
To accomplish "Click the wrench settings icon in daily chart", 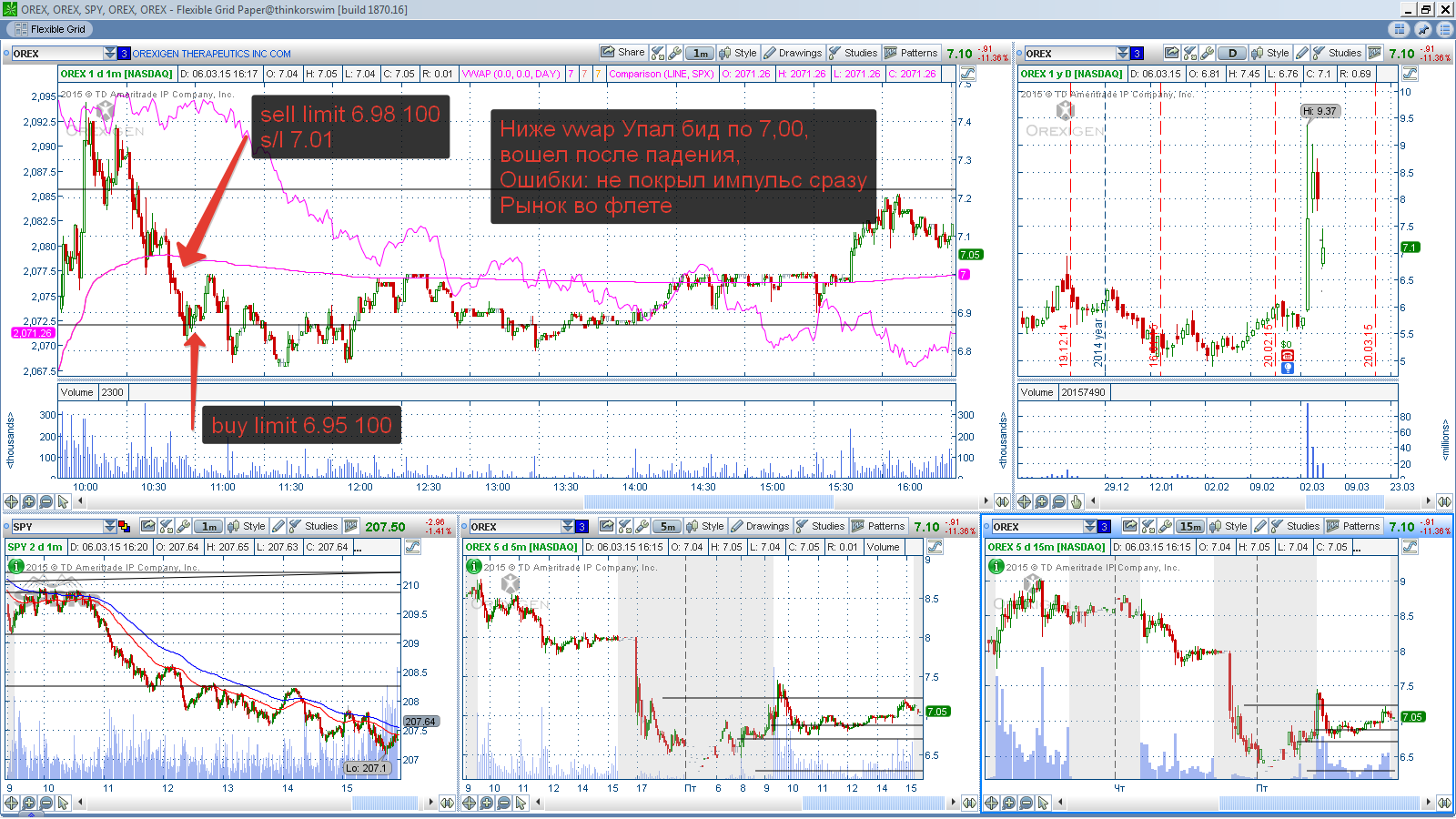I will coord(1208,53).
